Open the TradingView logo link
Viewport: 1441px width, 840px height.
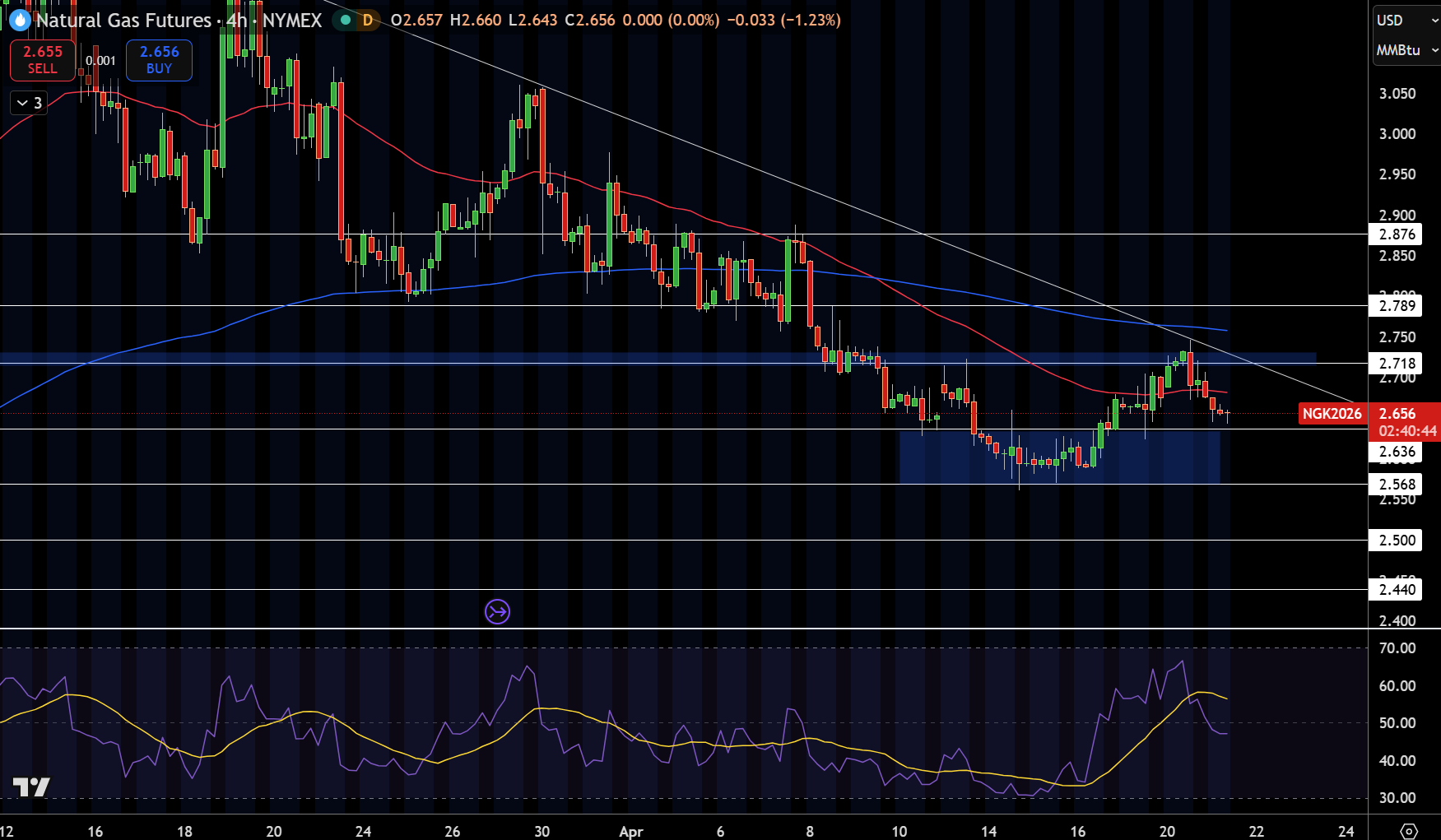31,787
